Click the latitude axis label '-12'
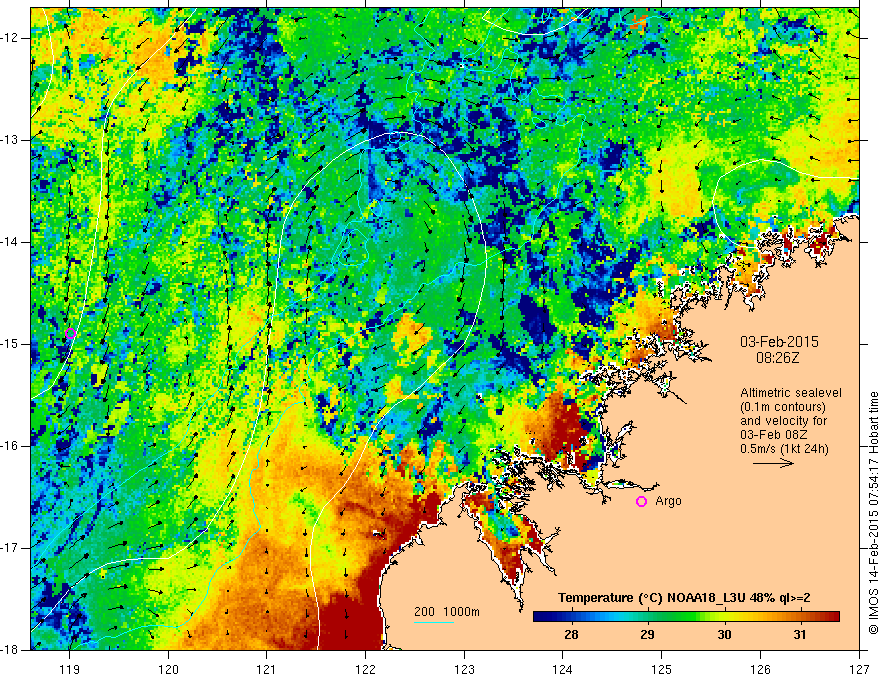The width and height of the screenshot is (880, 680). click(10, 38)
